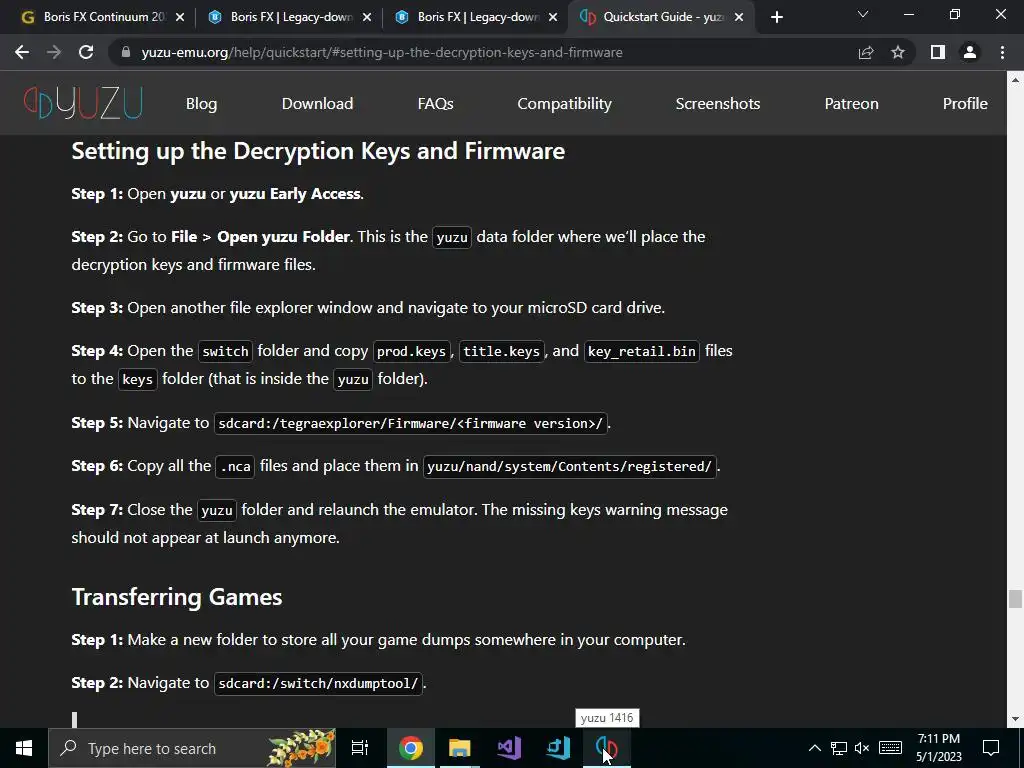
Task: Click the browser back arrow
Action: click(22, 52)
